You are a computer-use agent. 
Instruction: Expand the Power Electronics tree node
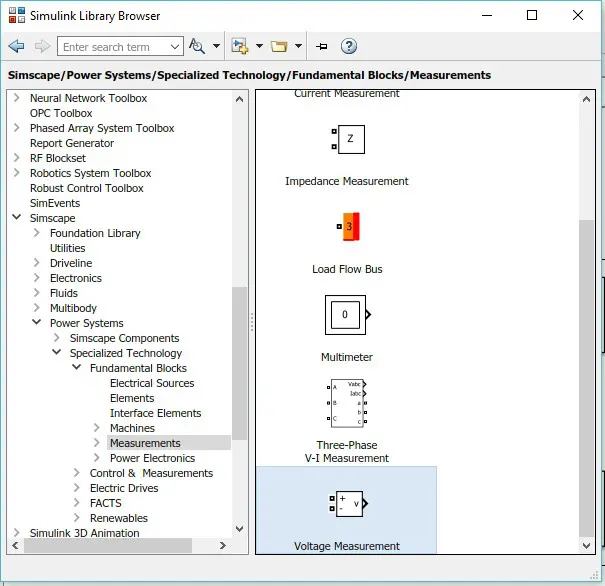(x=97, y=458)
